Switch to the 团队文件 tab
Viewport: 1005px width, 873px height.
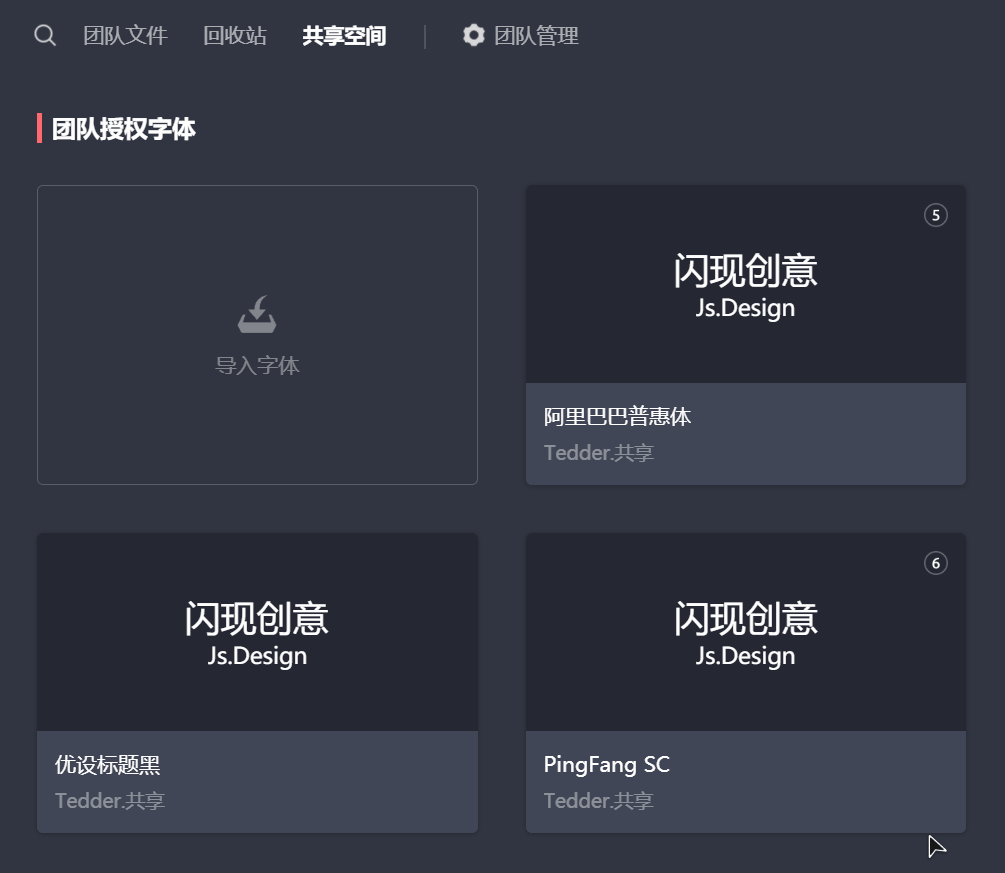pos(126,35)
